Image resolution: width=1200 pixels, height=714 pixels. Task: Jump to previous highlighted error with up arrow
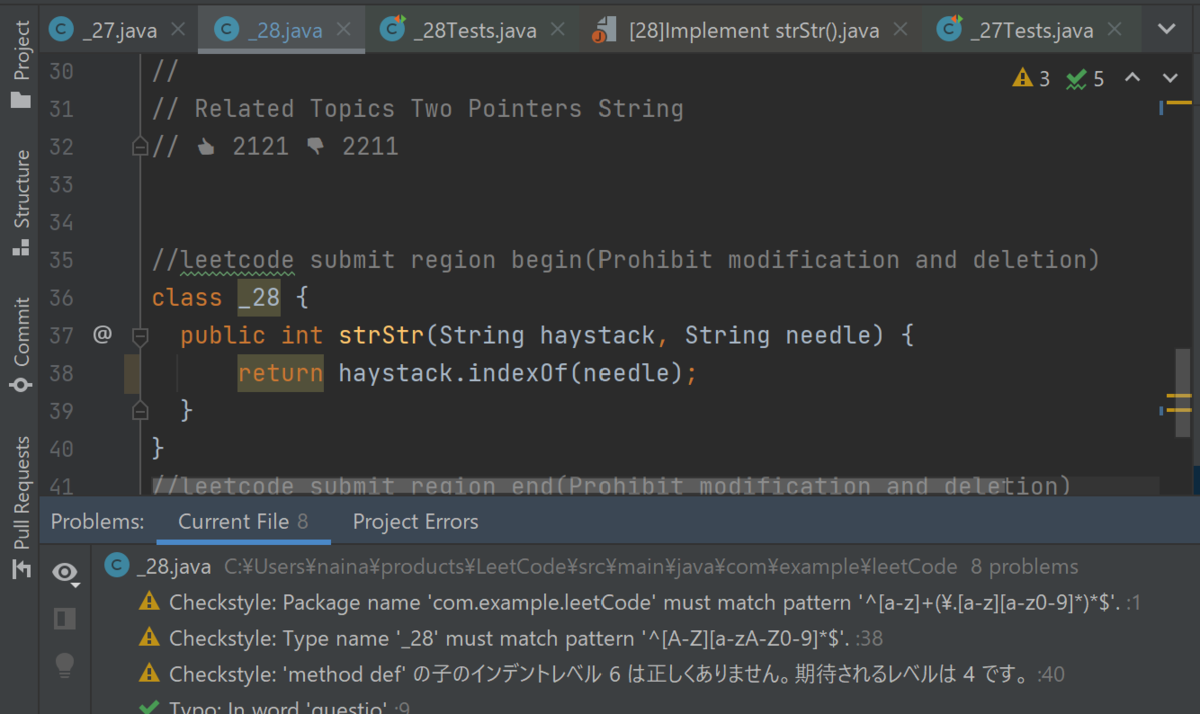[1134, 76]
